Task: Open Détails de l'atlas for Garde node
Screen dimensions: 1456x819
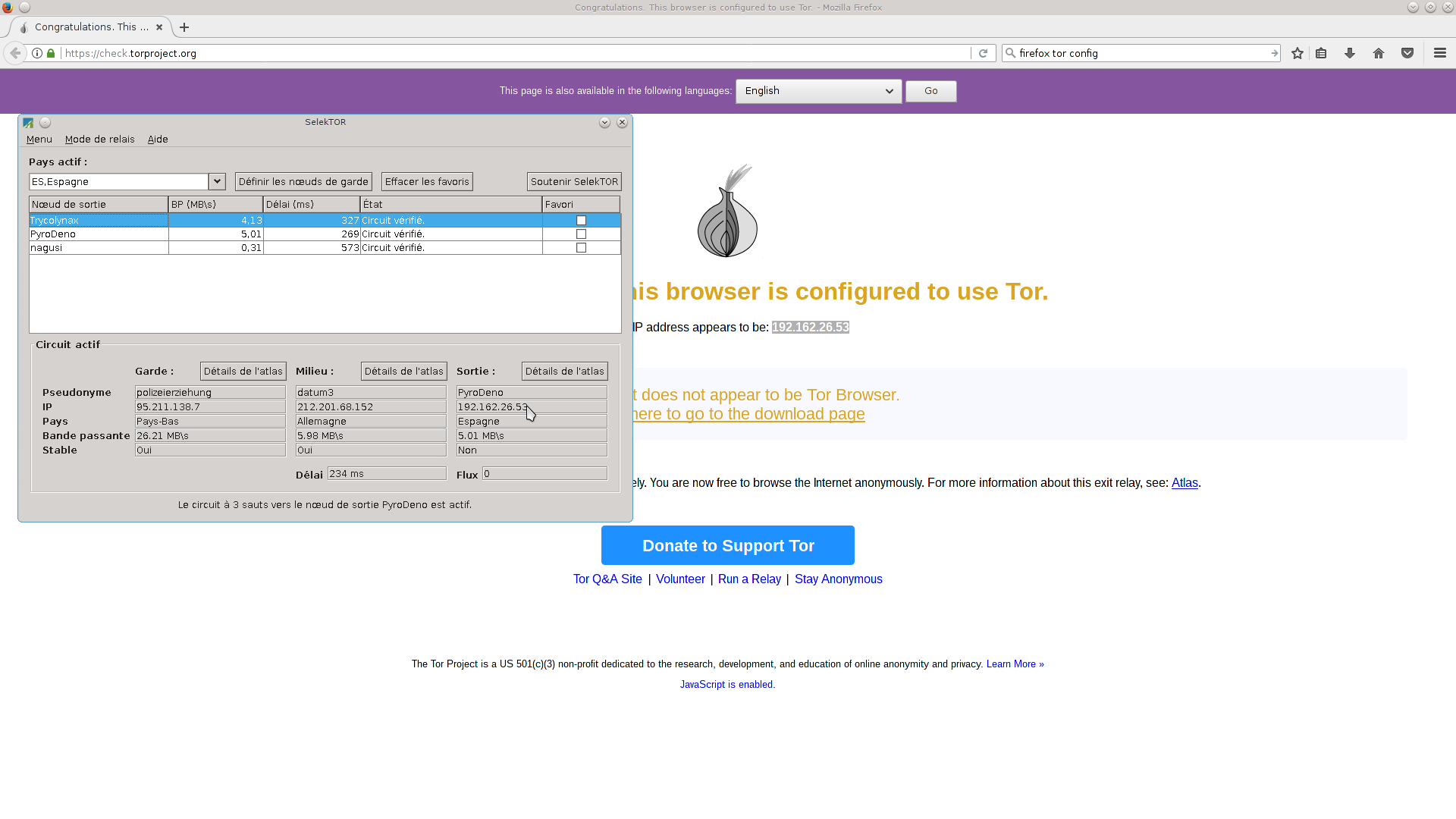Action: (243, 371)
